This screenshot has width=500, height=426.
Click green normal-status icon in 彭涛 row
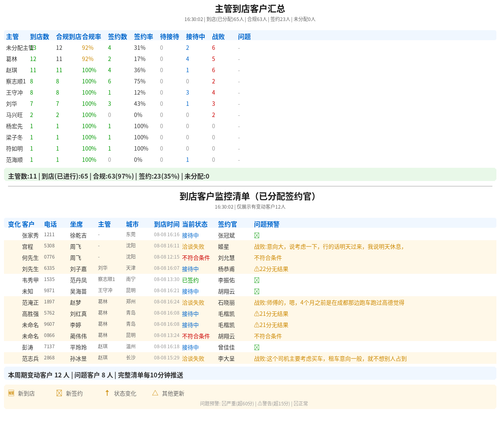(257, 347)
